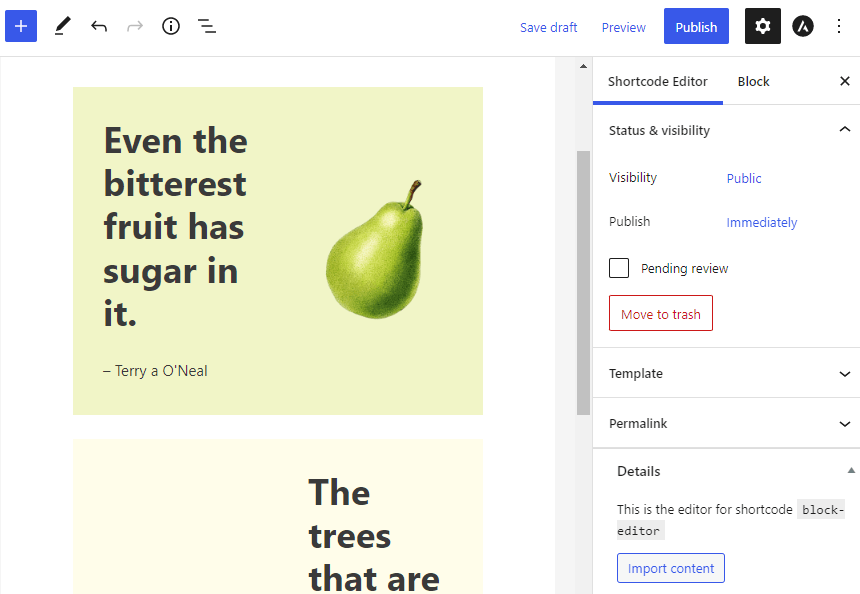This screenshot has height=594, width=860.
Task: Open the block inserter plus button
Action: pos(21,26)
